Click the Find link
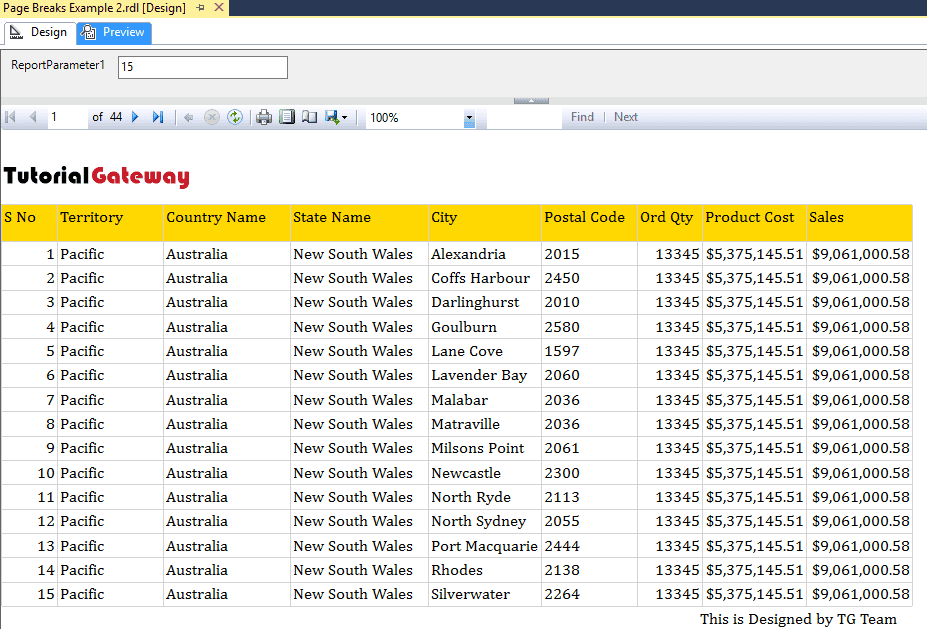927x629 pixels. (582, 117)
